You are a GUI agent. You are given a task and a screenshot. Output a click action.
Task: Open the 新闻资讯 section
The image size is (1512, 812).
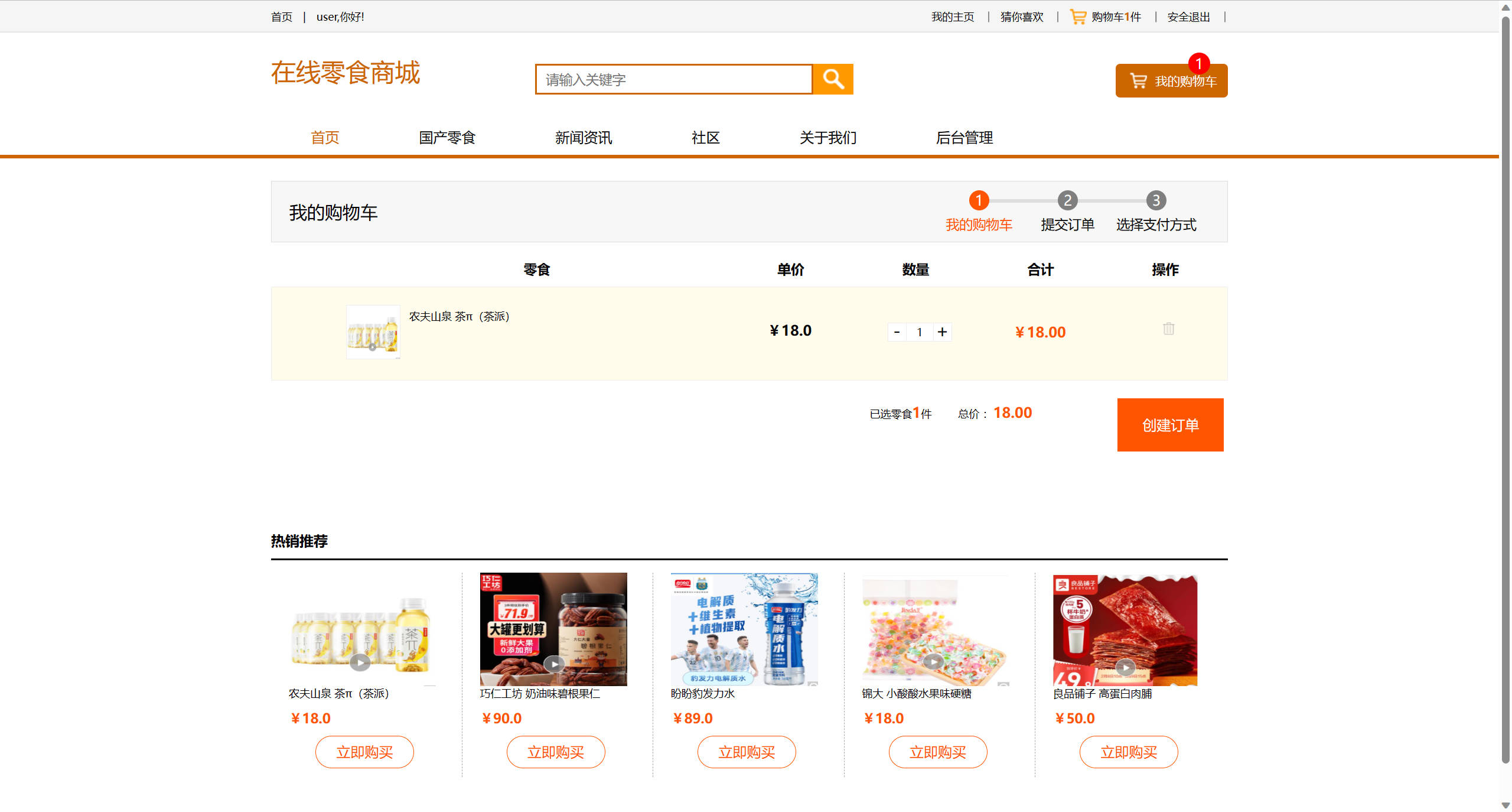584,138
